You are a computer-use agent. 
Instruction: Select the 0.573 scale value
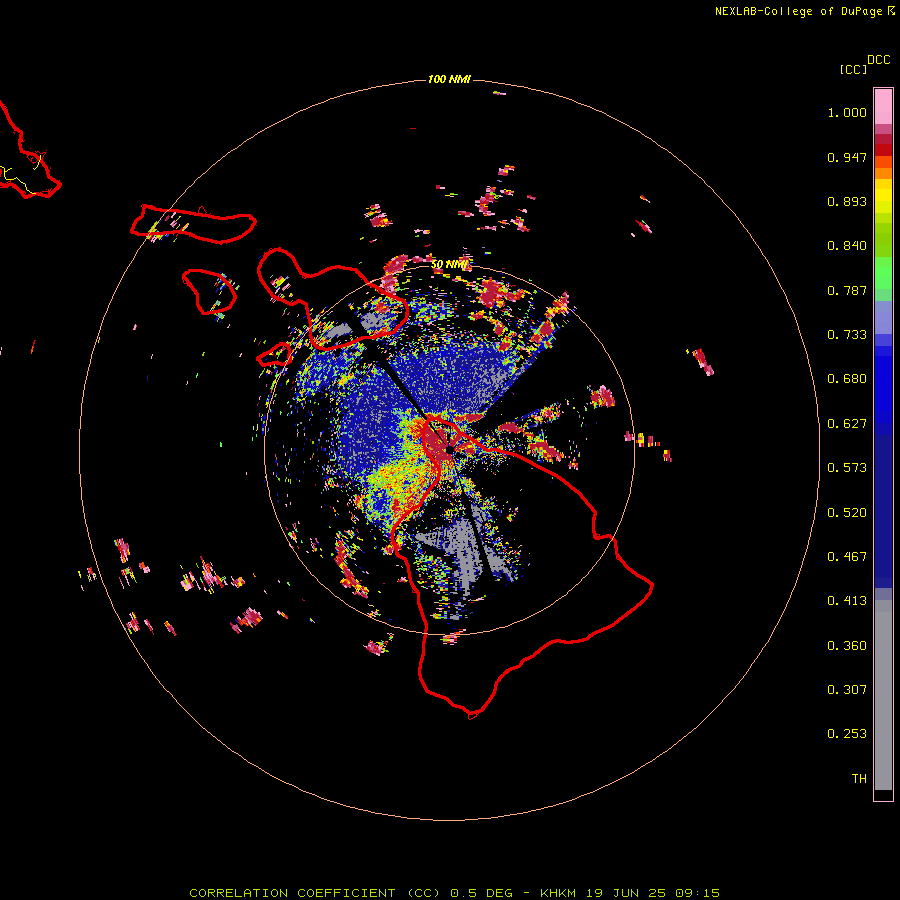pos(847,468)
